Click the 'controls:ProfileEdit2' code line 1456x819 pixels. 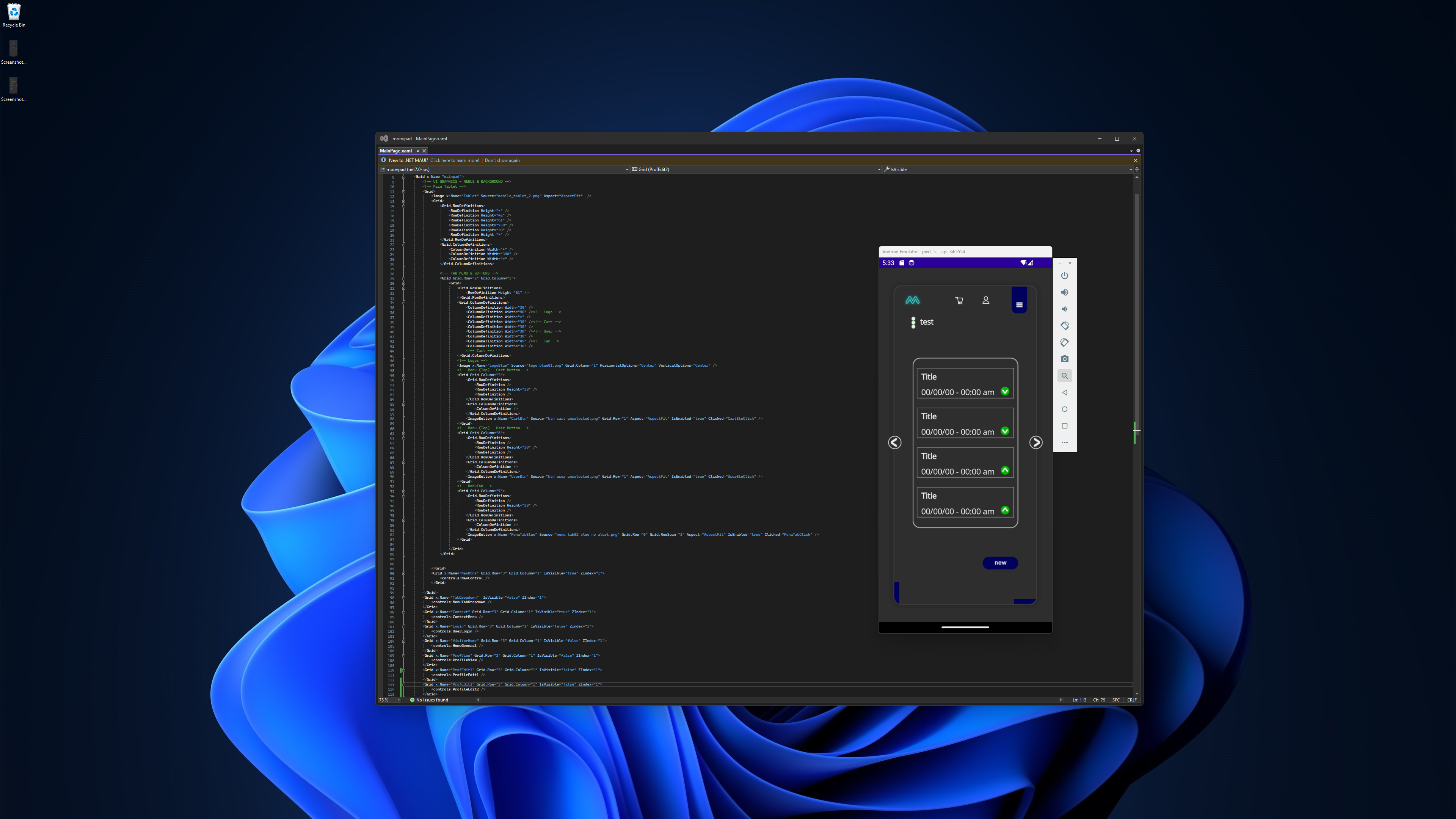coord(458,690)
